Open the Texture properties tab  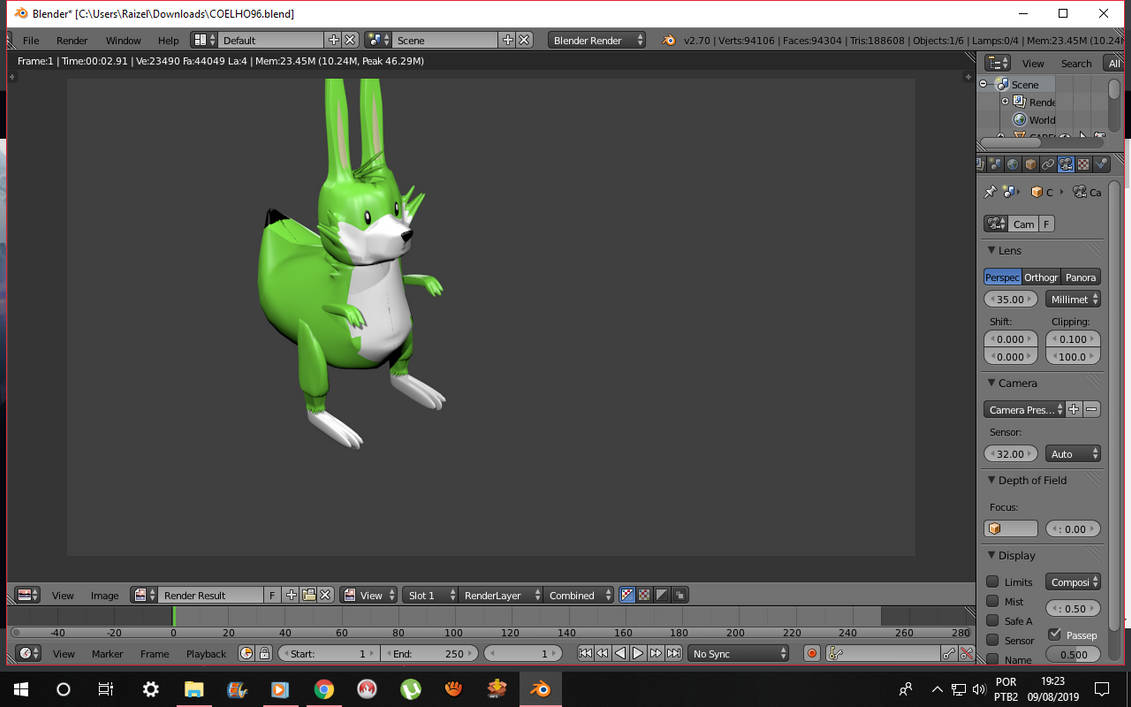tap(1083, 163)
